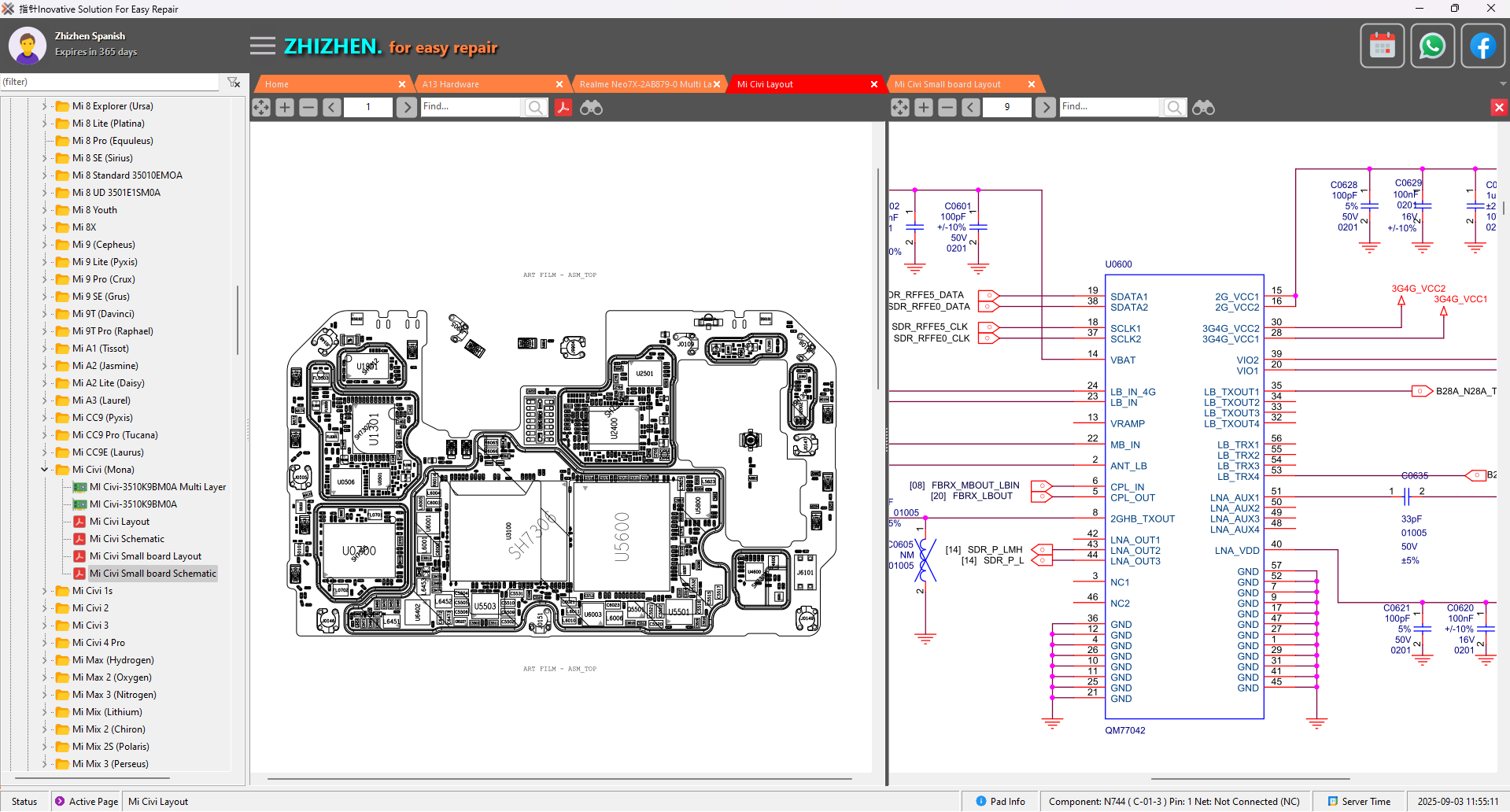Click the search magnifier in schematic viewer
Image resolution: width=1510 pixels, height=812 pixels.
click(x=1174, y=107)
